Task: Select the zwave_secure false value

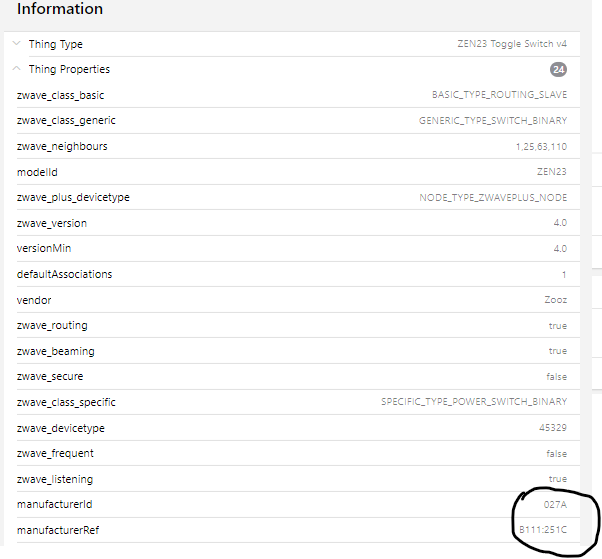Action: [556, 377]
